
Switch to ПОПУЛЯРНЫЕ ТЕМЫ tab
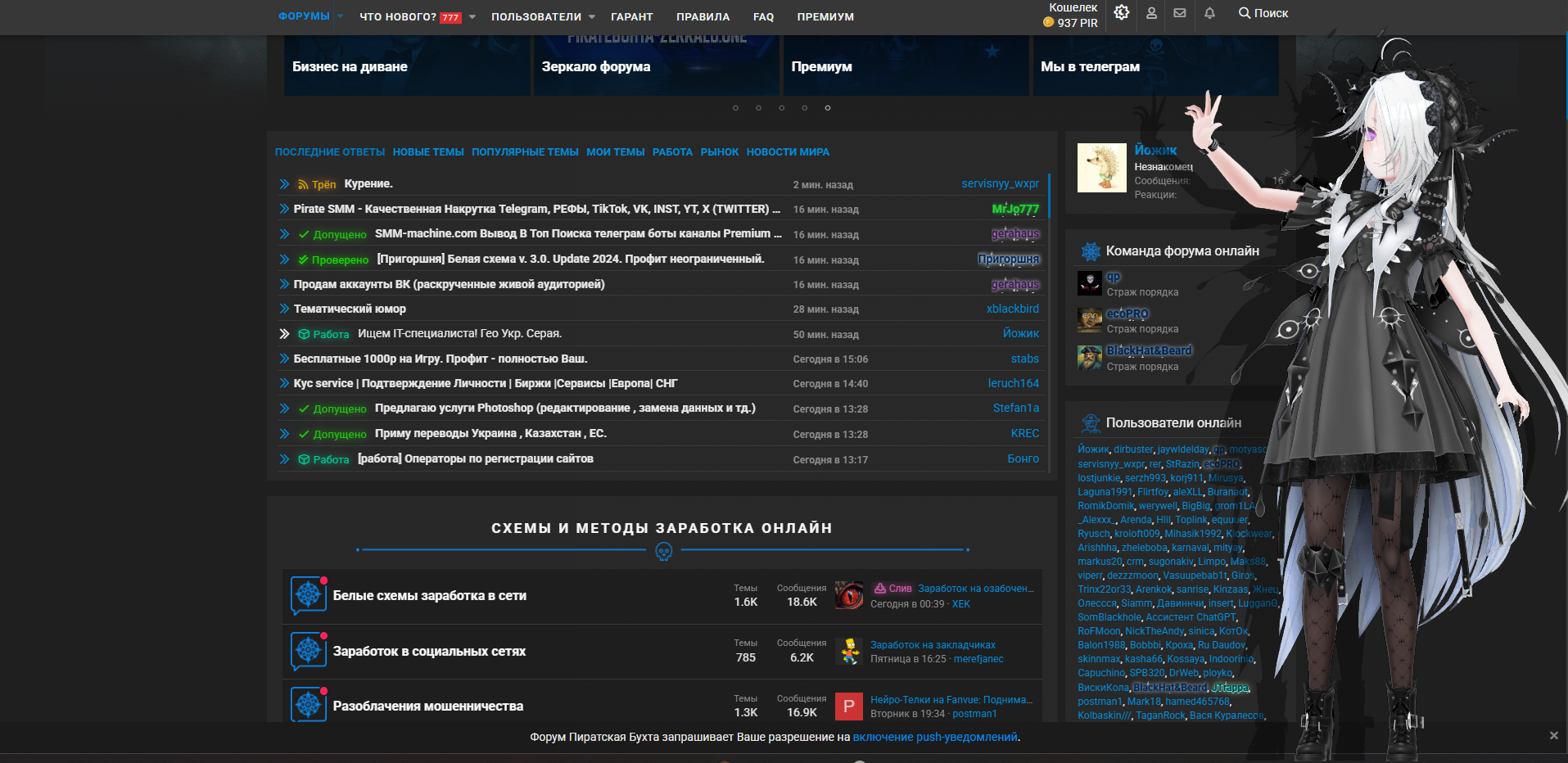(x=525, y=152)
